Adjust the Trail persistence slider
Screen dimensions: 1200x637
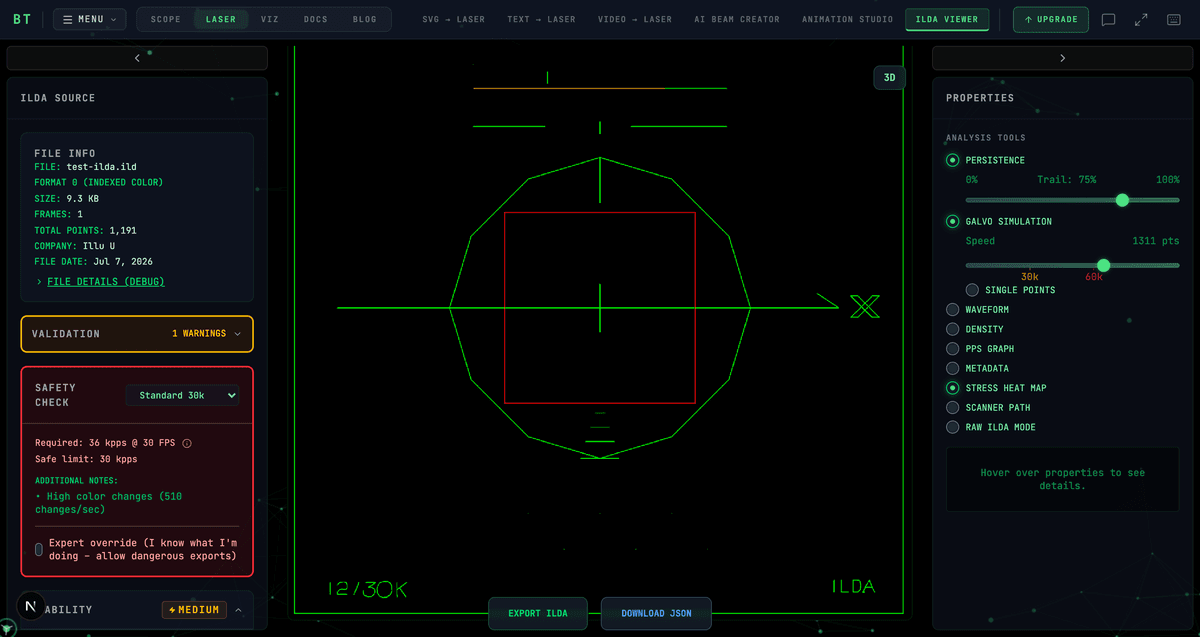(x=1073, y=200)
